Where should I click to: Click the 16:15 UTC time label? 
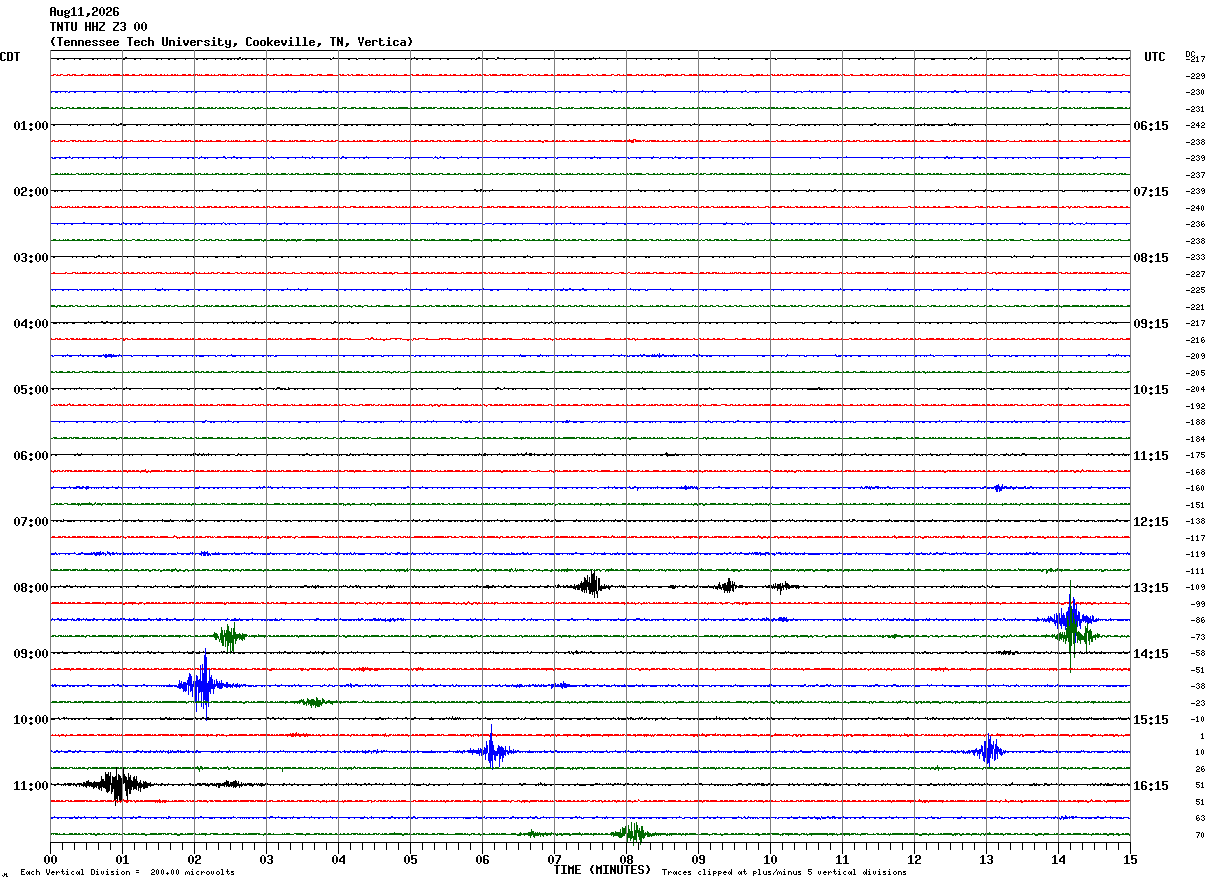pyautogui.click(x=1150, y=786)
